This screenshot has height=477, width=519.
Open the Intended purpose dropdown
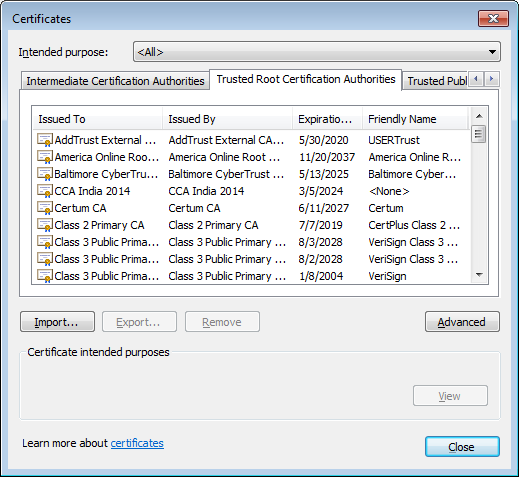pos(317,52)
